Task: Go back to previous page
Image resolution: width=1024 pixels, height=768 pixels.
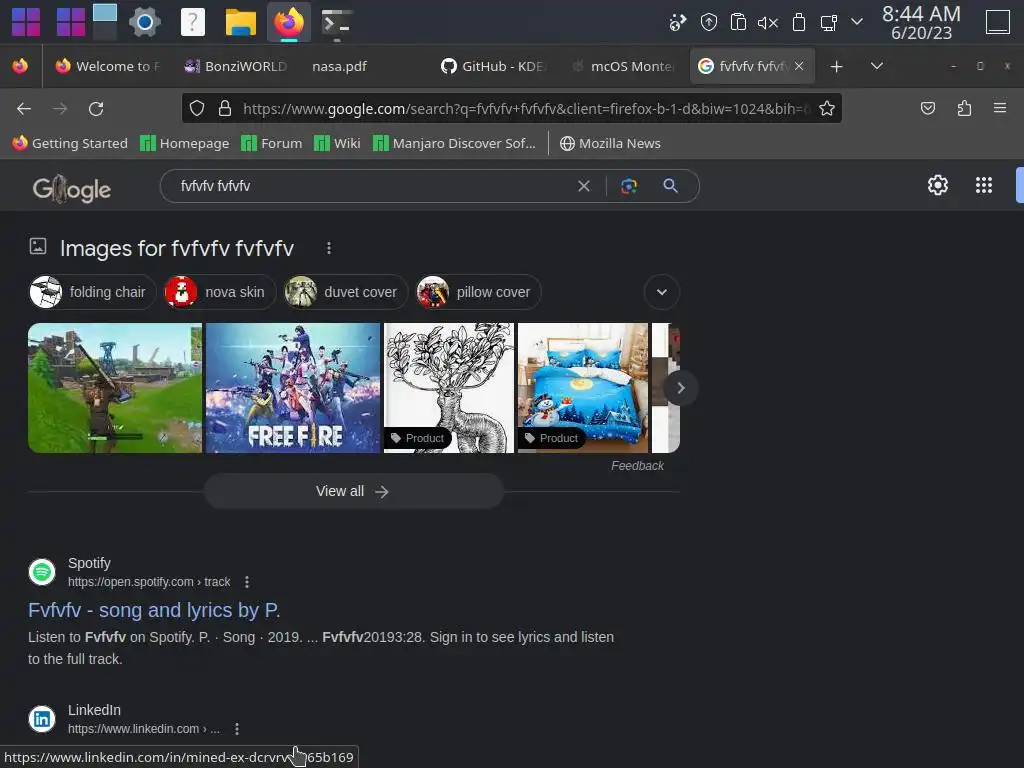Action: tap(24, 108)
